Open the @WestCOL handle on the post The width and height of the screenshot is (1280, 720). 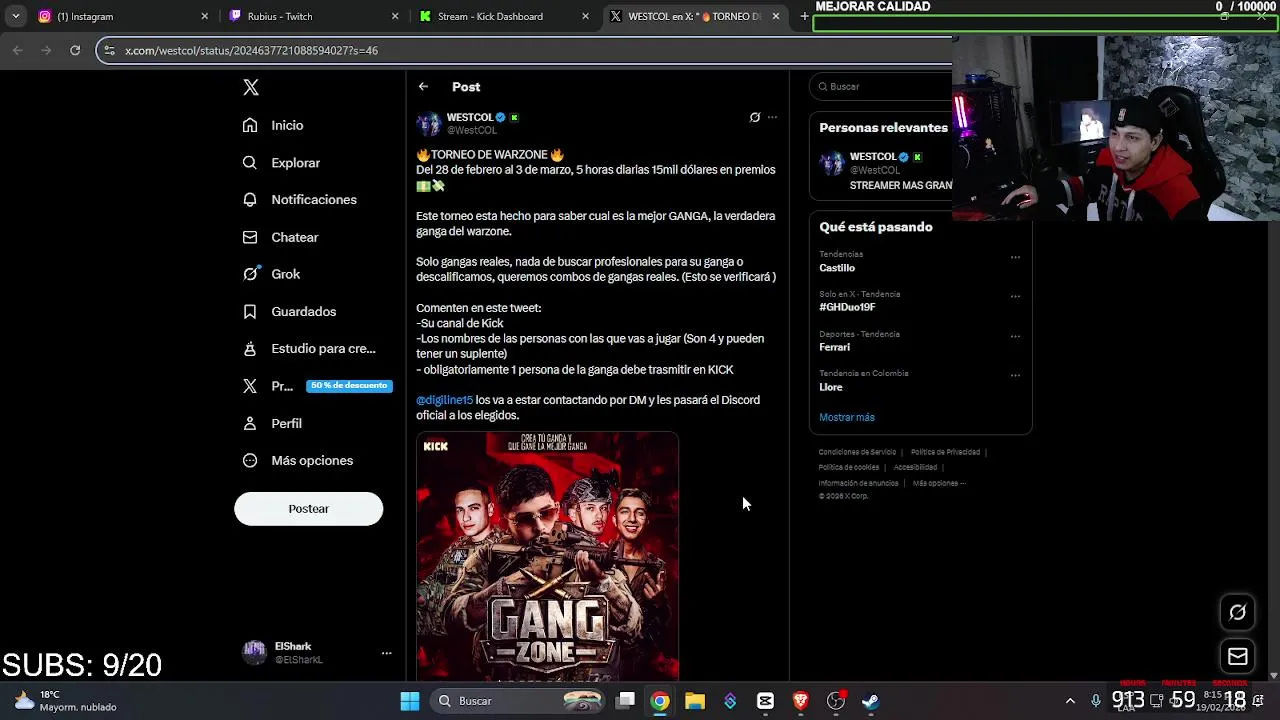[x=472, y=130]
